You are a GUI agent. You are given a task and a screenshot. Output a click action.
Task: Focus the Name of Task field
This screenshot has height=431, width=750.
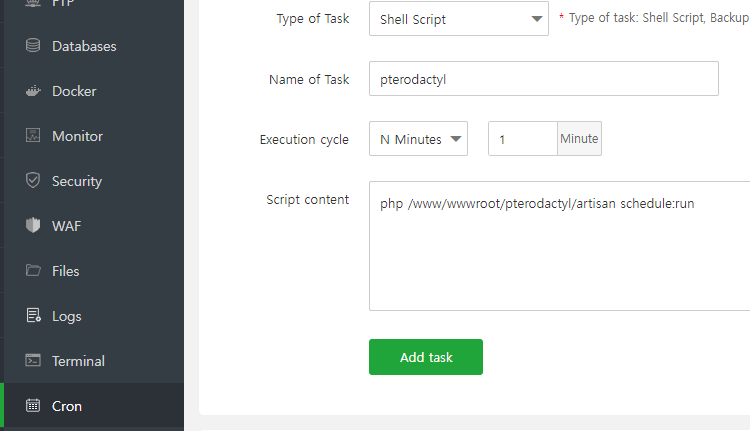coord(543,79)
